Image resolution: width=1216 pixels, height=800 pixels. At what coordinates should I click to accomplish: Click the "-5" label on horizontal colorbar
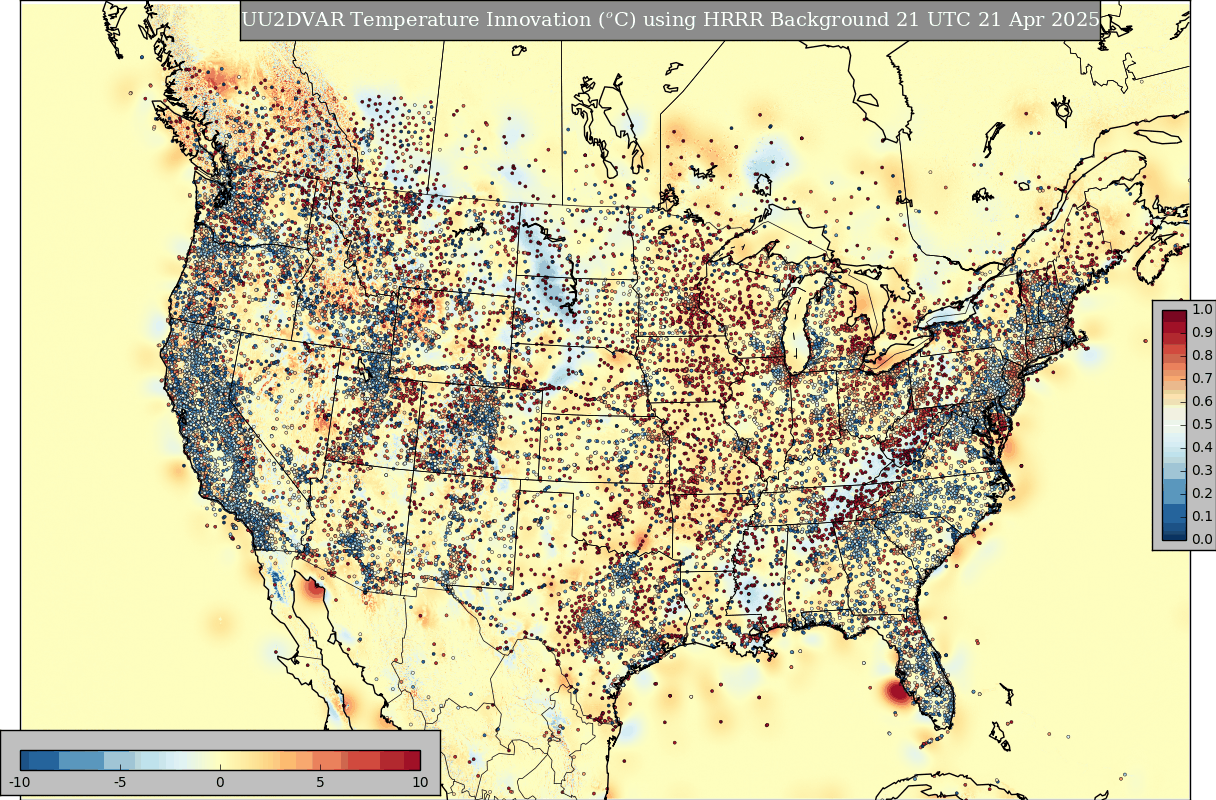[120, 781]
